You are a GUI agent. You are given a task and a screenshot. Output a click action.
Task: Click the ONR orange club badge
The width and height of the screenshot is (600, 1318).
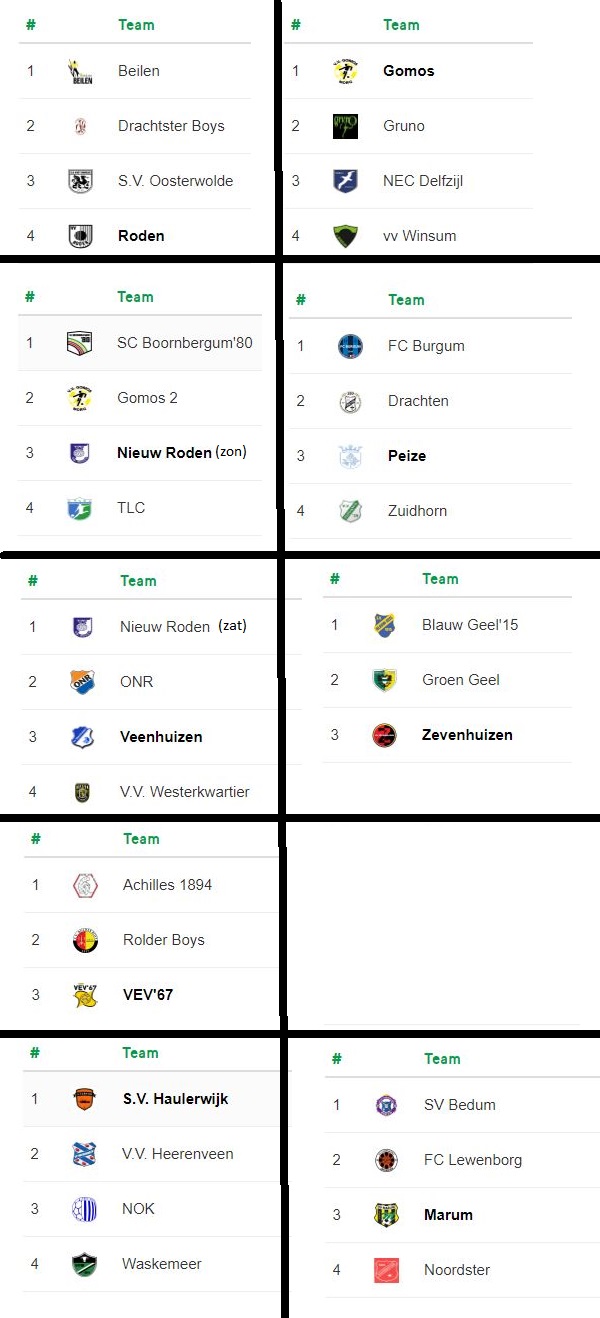point(82,682)
